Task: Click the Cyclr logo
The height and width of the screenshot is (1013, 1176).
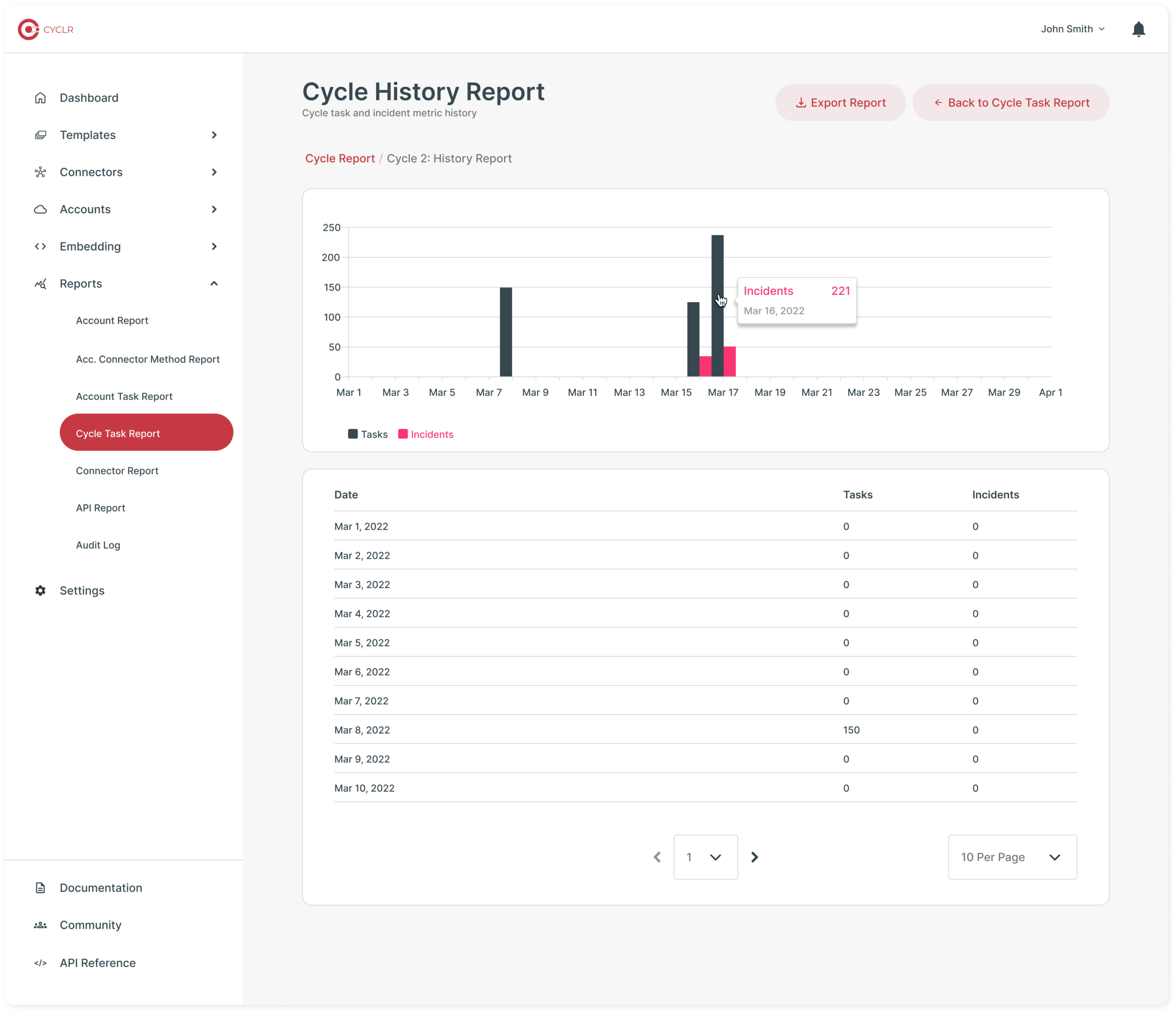Action: click(x=45, y=29)
